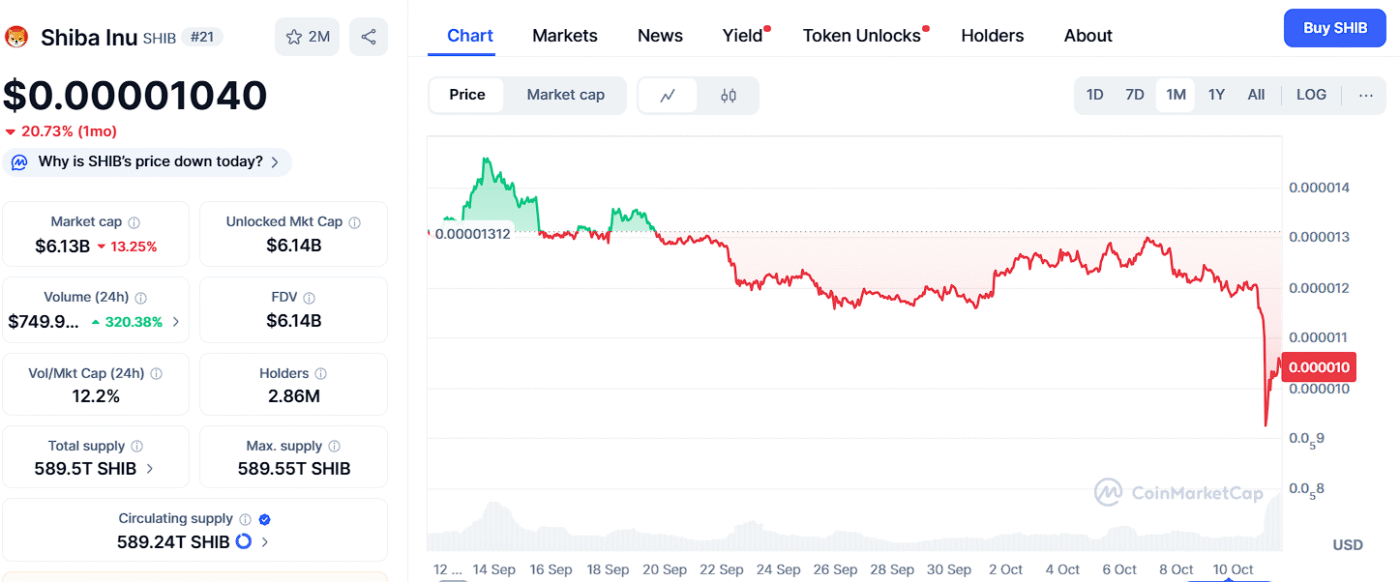Click the red current price label on chart axis

[x=1319, y=367]
